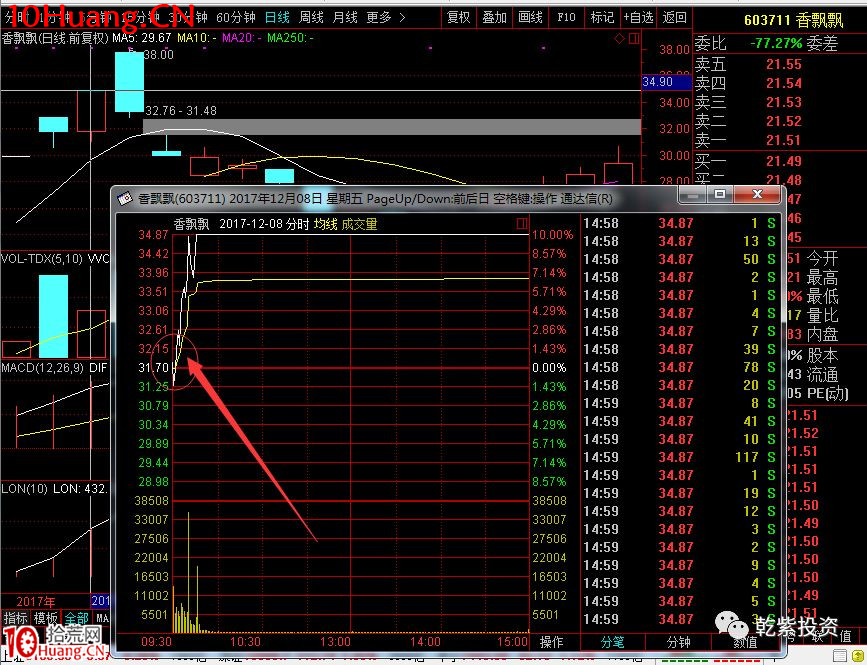The height and width of the screenshot is (665, 867).
Task: Click the 31.70 previous close price label
Action: 154,368
